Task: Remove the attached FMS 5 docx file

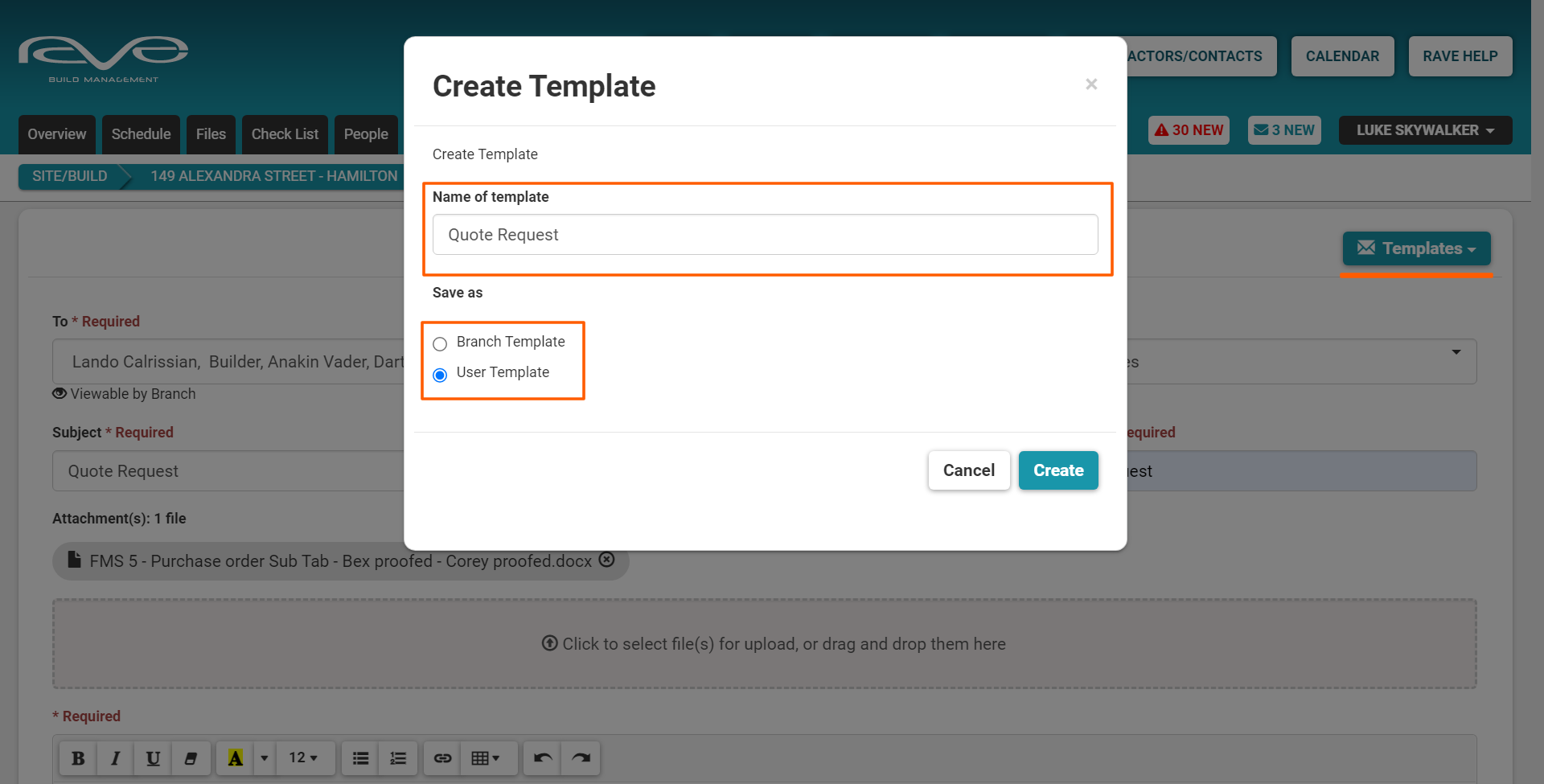Action: [x=607, y=560]
